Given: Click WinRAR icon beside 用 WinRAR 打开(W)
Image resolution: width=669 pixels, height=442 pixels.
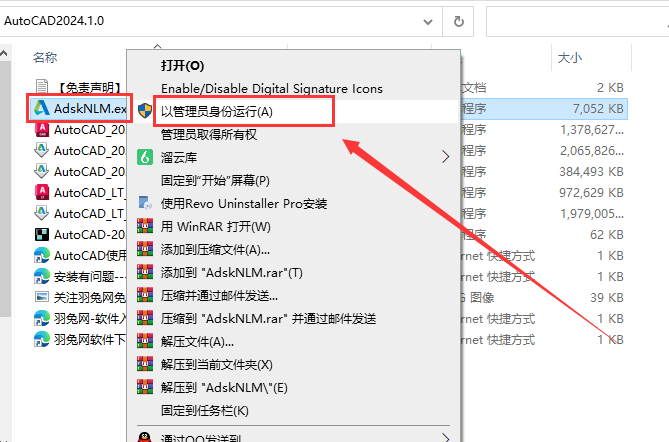Looking at the screenshot, I should pyautogui.click(x=145, y=226).
